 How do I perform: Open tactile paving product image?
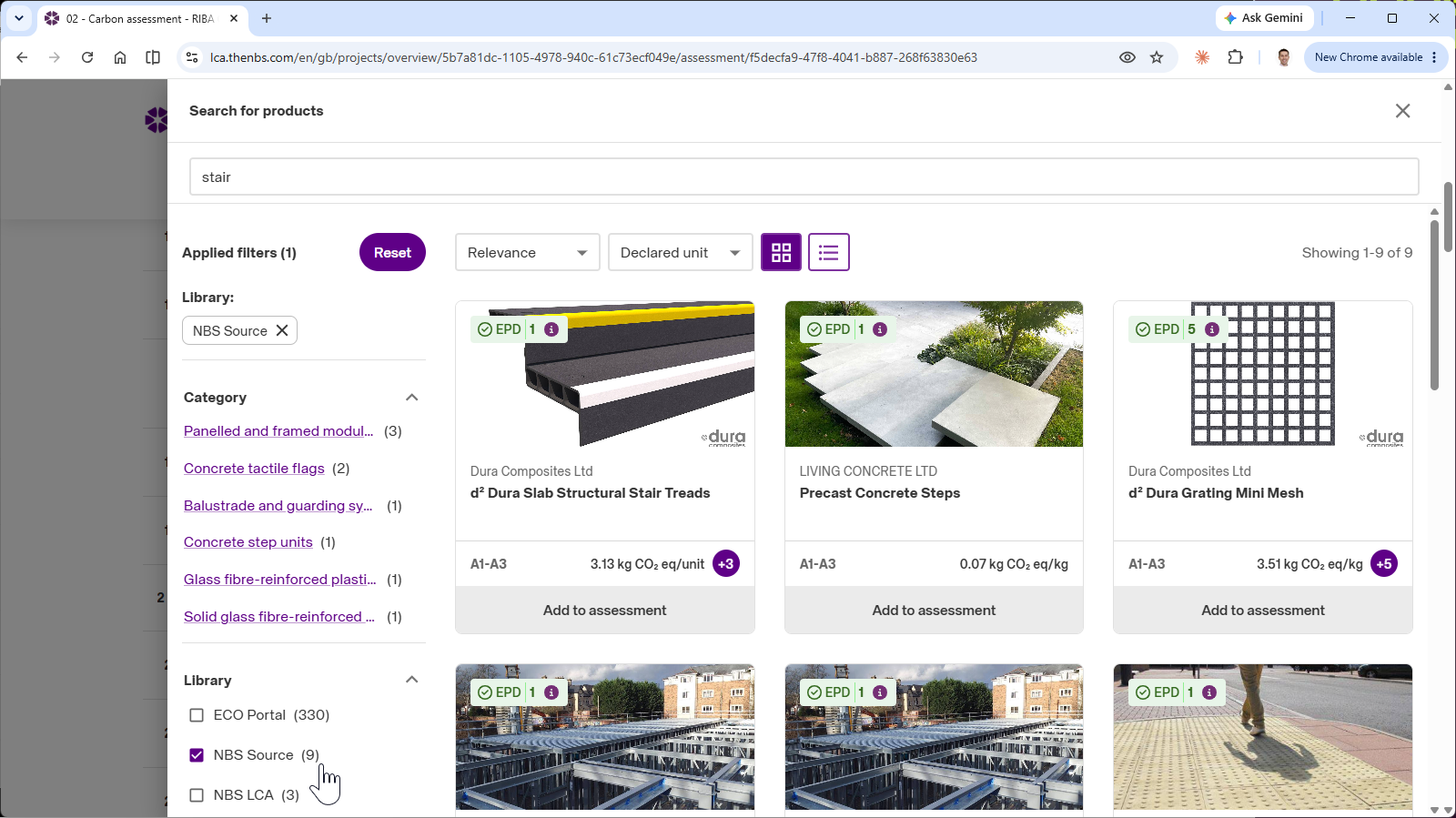coord(1263,737)
